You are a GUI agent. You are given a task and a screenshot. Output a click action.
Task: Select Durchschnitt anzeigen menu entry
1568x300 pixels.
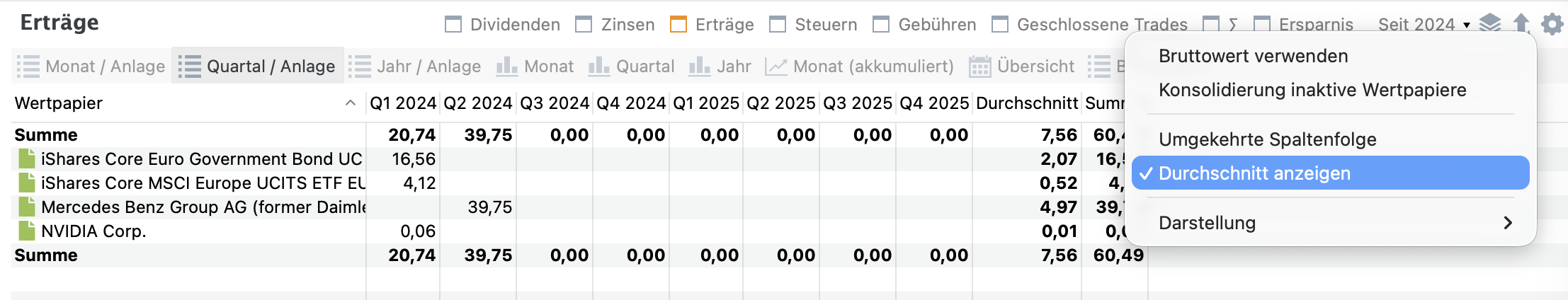pyautogui.click(x=1331, y=173)
